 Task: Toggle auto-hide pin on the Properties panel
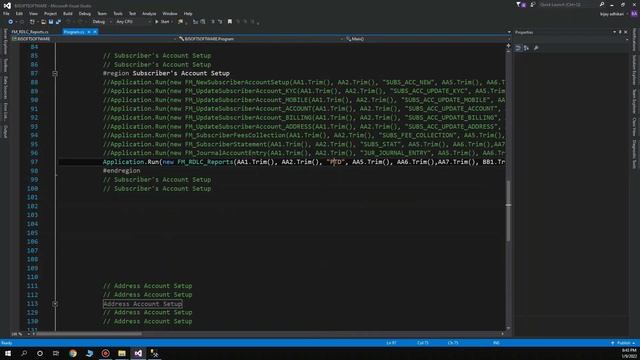click(620, 32)
